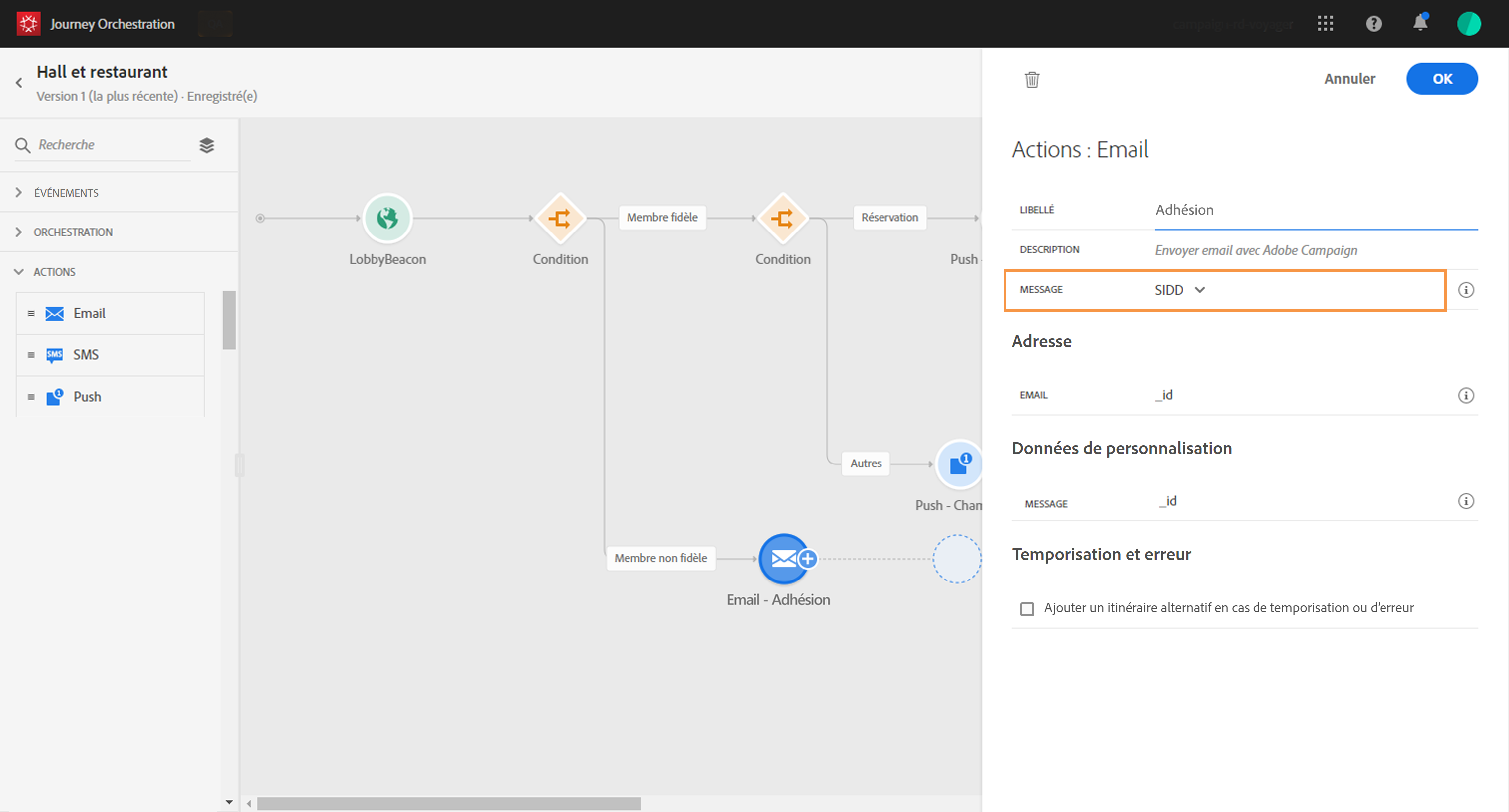Click the Recherche search field
Screen dimensions: 1509x812
[x=111, y=145]
